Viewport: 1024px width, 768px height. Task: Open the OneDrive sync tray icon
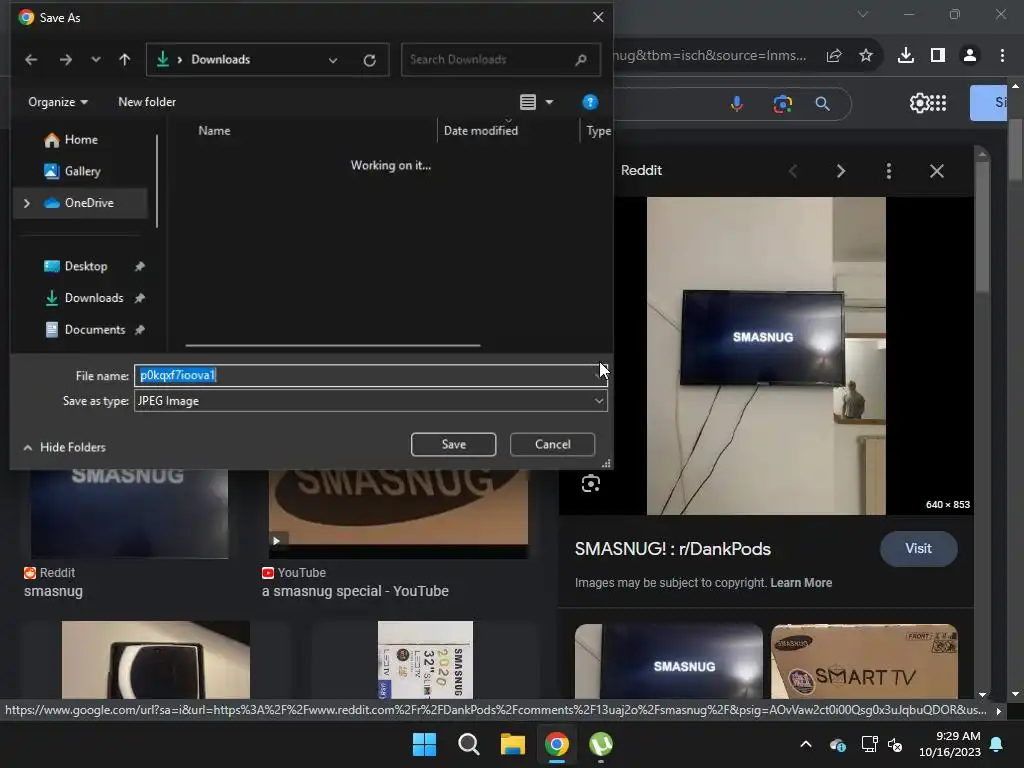838,744
